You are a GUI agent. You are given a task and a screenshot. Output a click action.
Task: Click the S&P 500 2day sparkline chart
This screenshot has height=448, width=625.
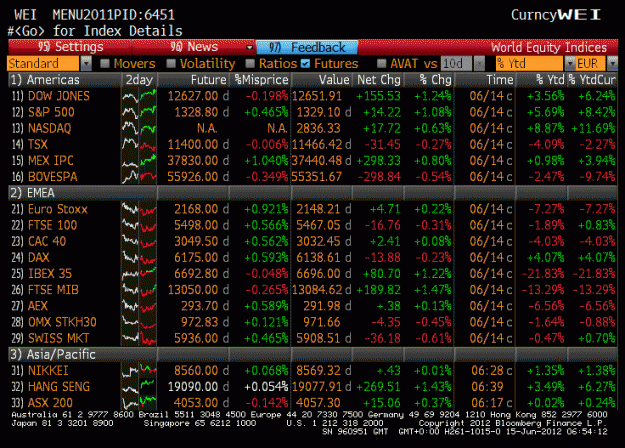(x=139, y=112)
